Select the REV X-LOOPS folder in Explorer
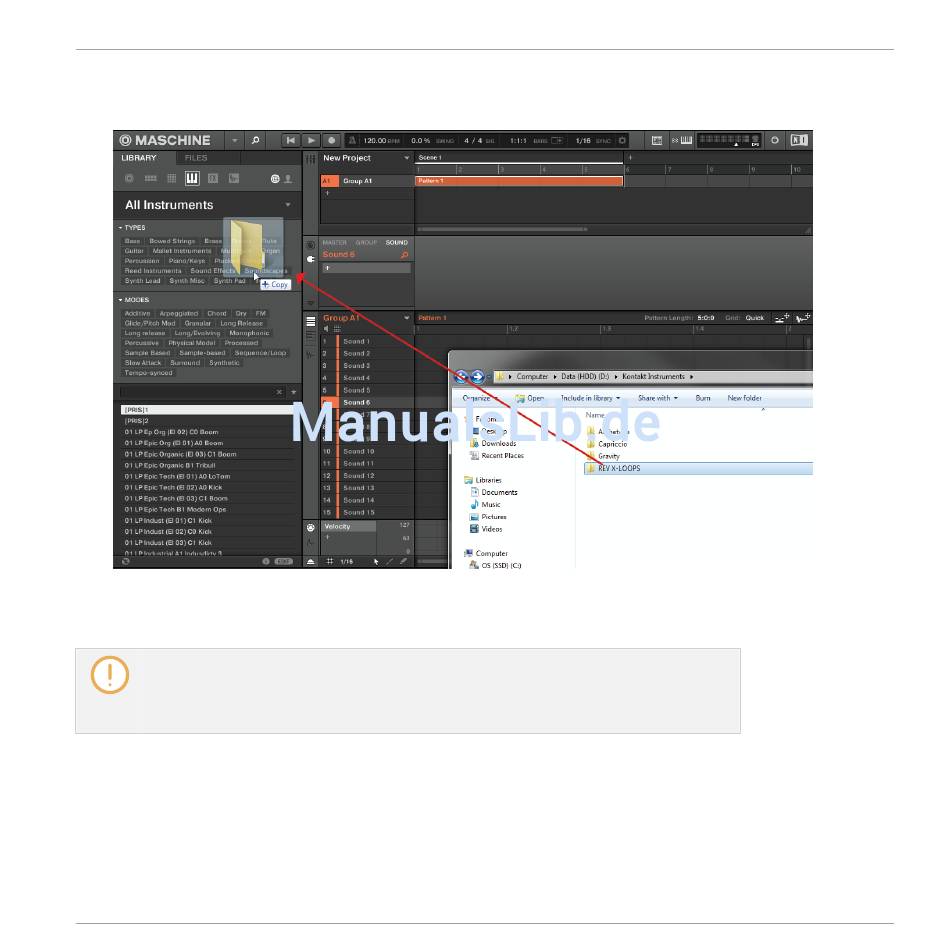Image resolution: width=950 pixels, height=951 pixels. [698, 468]
